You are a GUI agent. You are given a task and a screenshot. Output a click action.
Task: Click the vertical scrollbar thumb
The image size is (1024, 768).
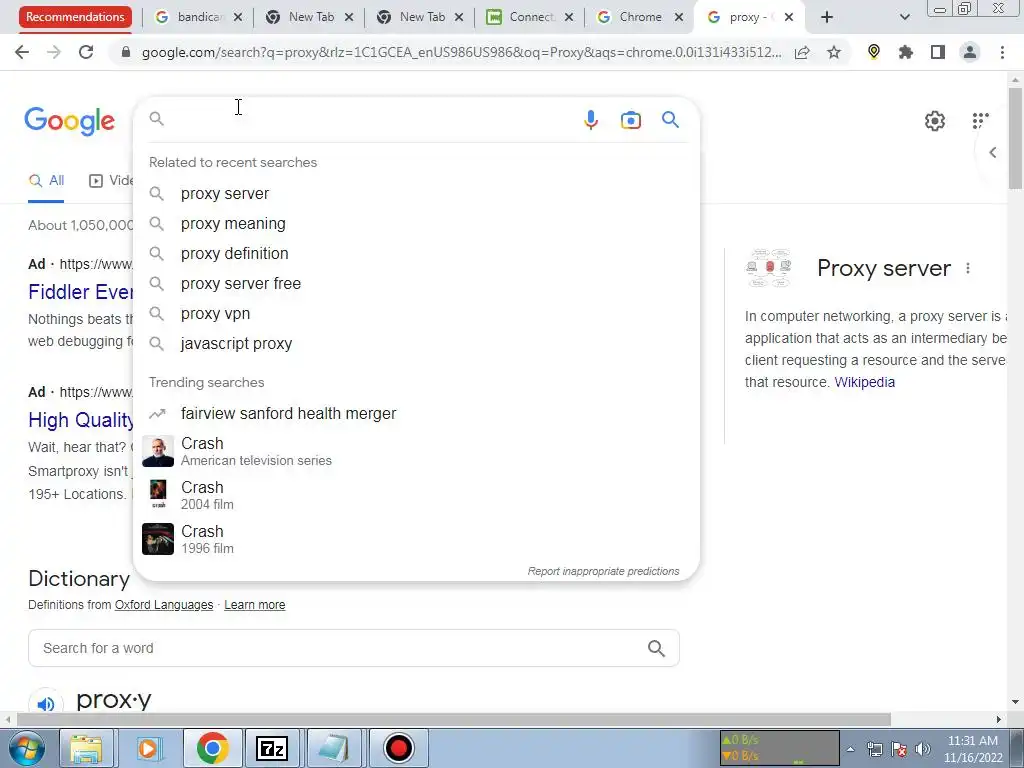(x=1015, y=137)
